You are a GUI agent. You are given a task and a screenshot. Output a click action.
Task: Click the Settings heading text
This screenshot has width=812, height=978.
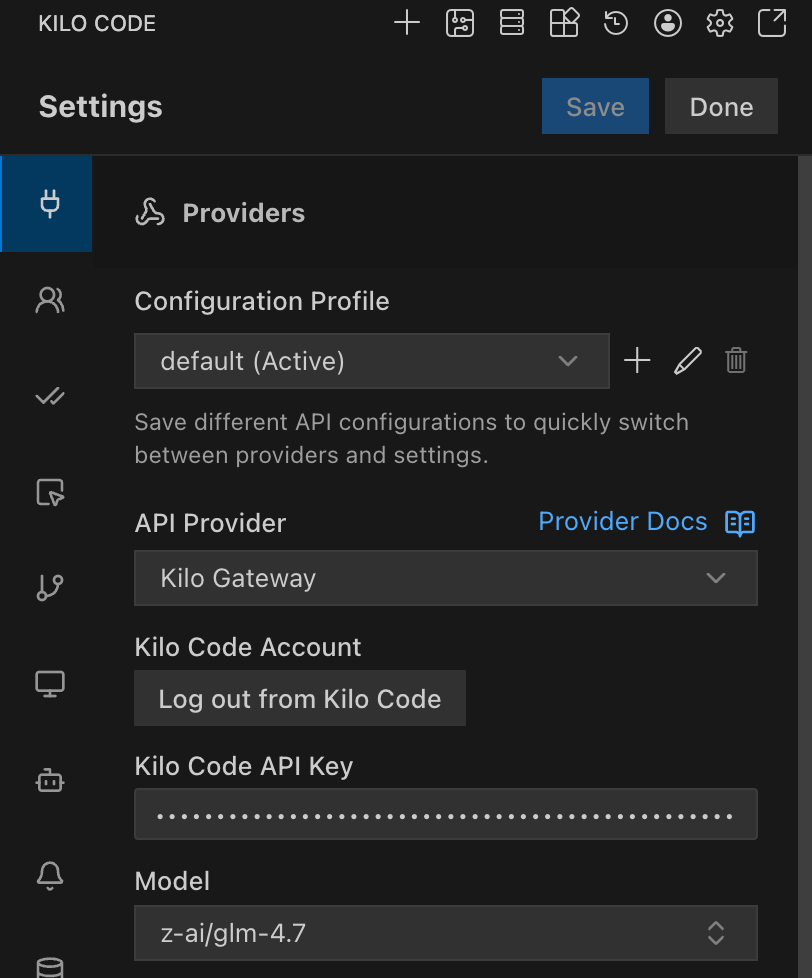pos(100,107)
